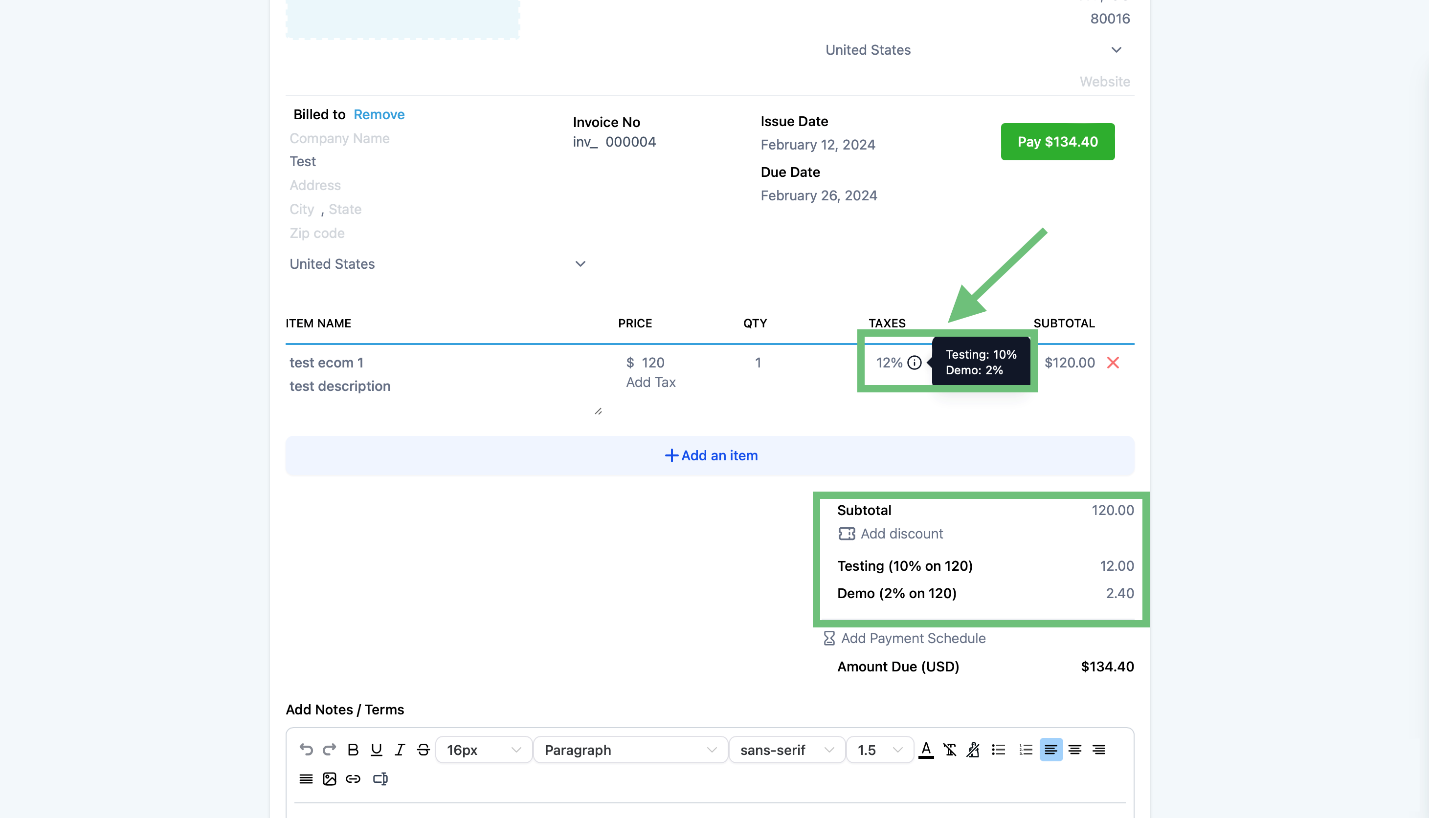This screenshot has width=1429, height=818.
Task: Change the Issue Date February 12, 2024
Action: [x=818, y=145]
